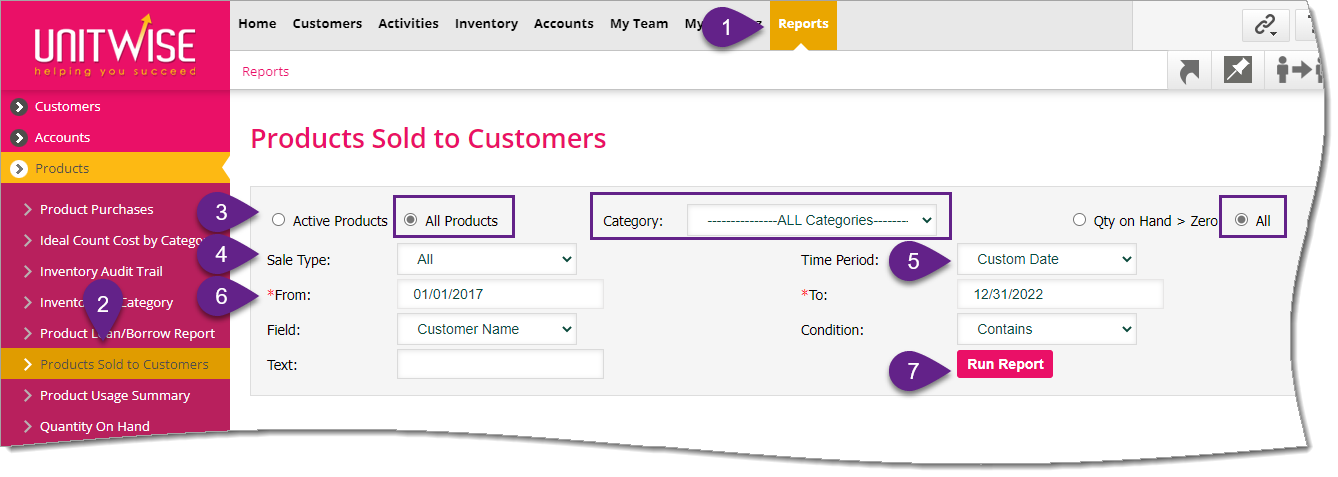Screen dimensions: 1338x477
Task: Expand the Time Period dropdown
Action: click(1046, 260)
